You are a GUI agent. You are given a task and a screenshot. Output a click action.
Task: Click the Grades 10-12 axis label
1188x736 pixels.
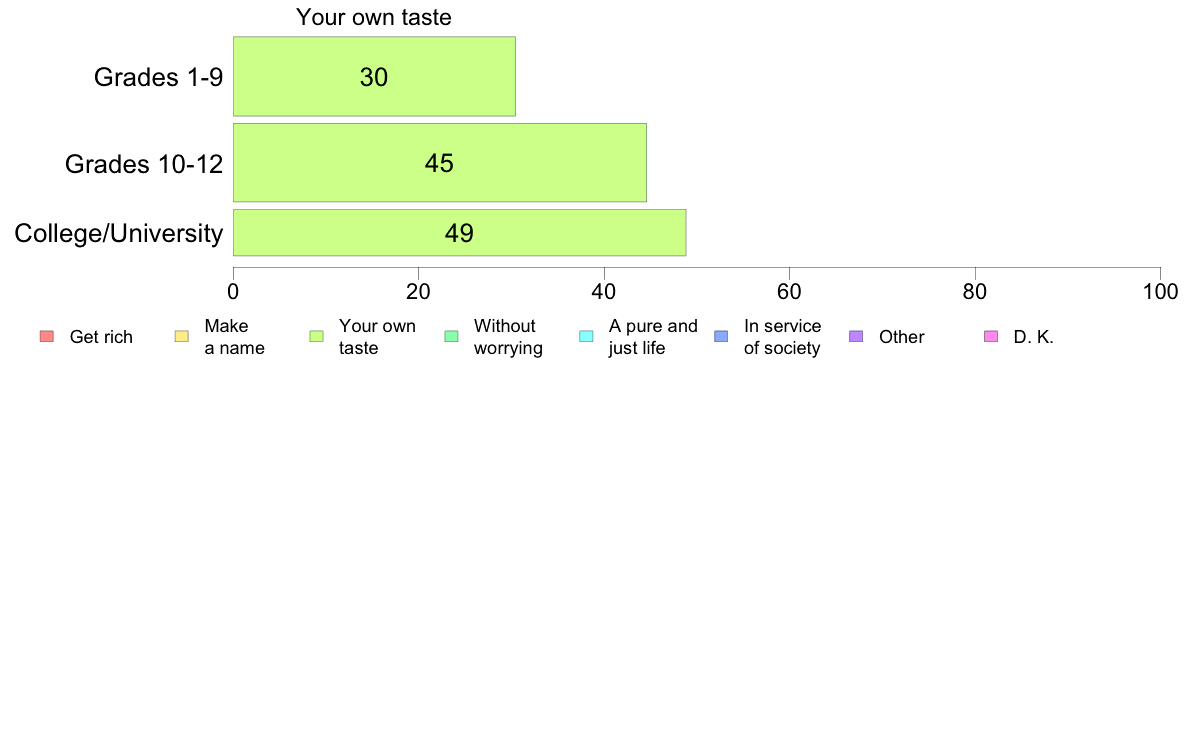coord(144,164)
